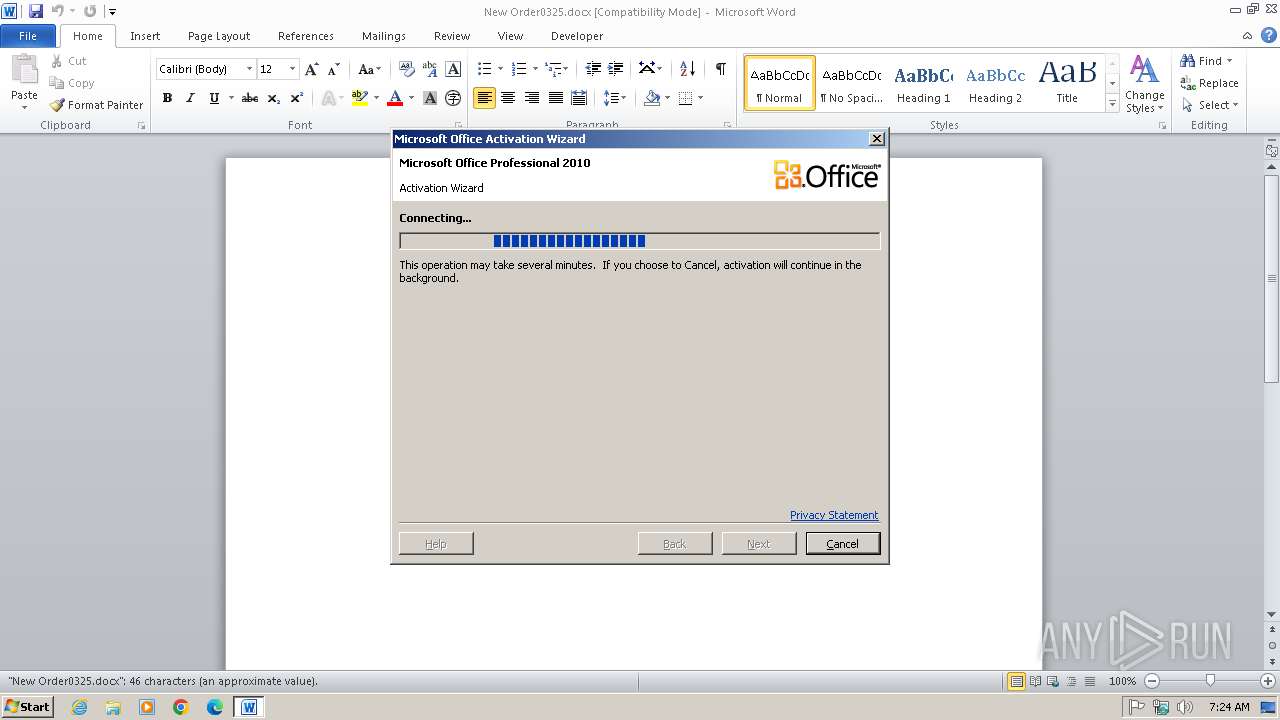Expand the Numbering dropdown arrow
Viewport: 1280px width, 720px height.
click(535, 69)
